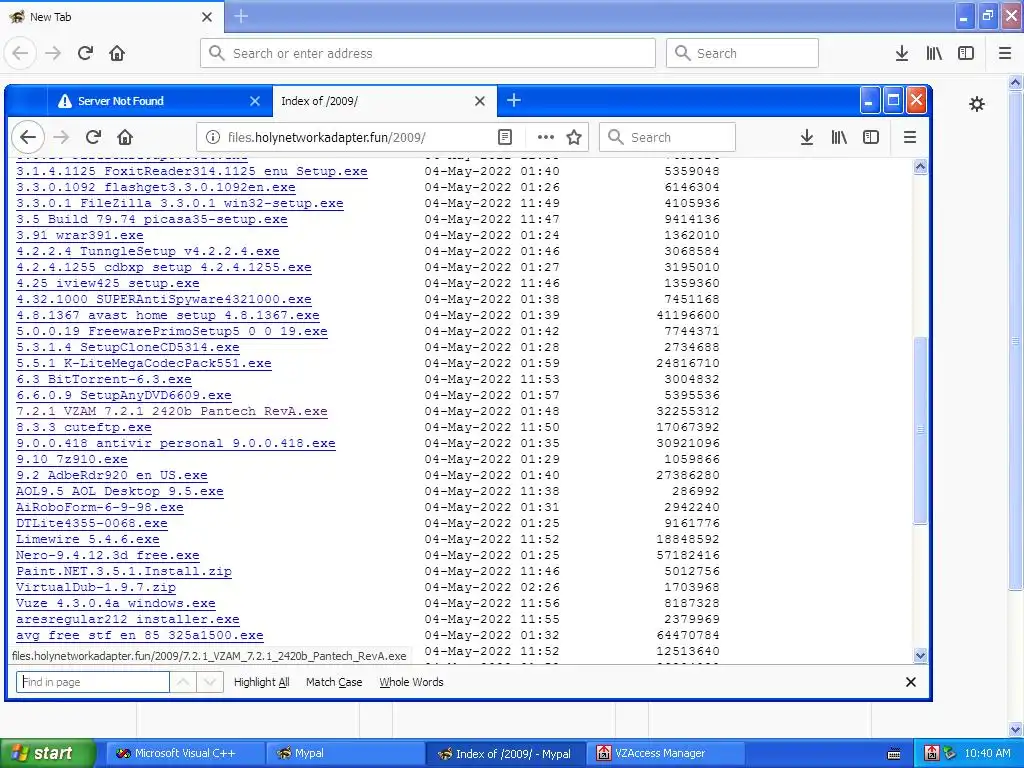Open outer browser hamburger menu

pos(1005,53)
